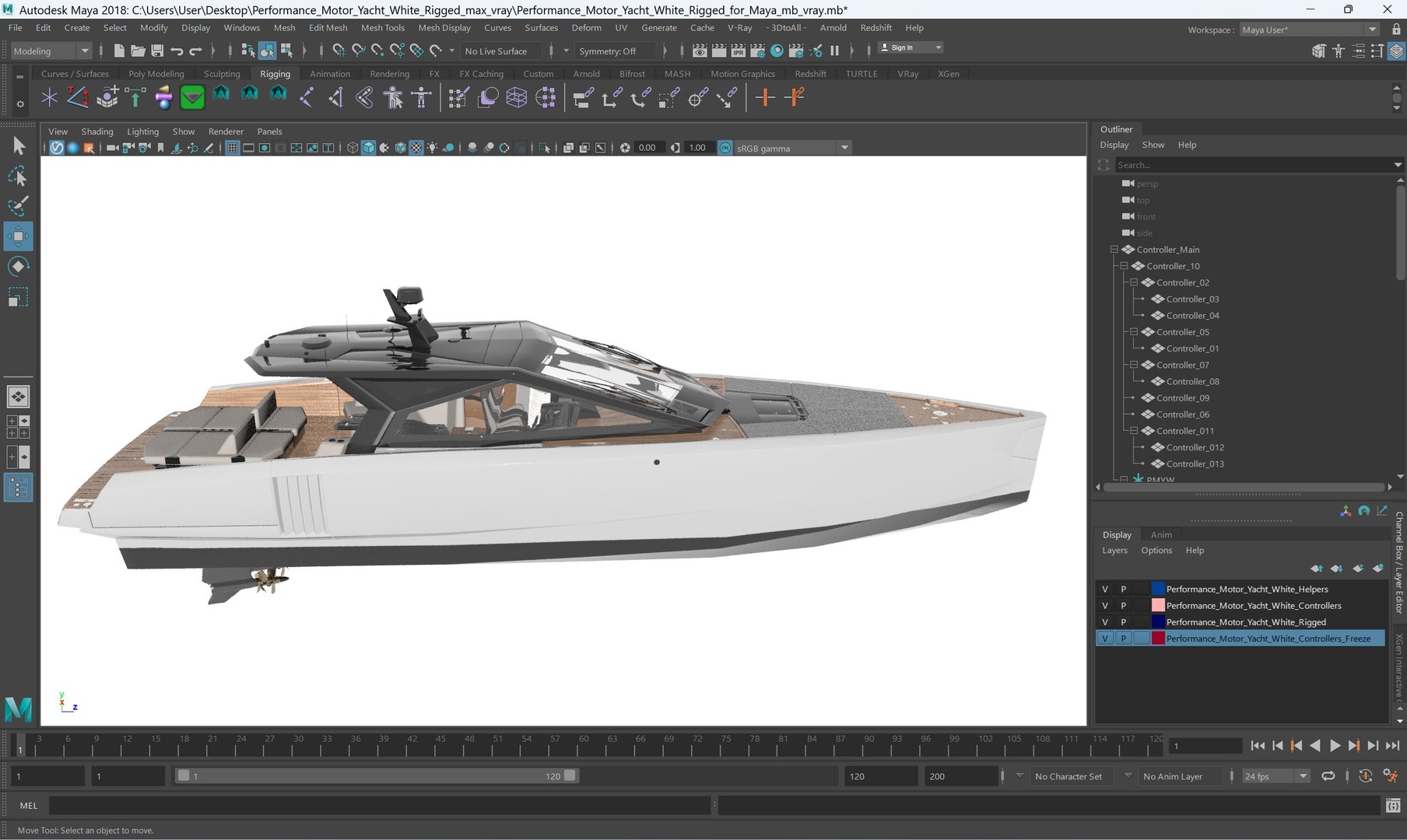1407x840 pixels.
Task: Collapse the Controller_Main tree node
Action: point(1114,250)
